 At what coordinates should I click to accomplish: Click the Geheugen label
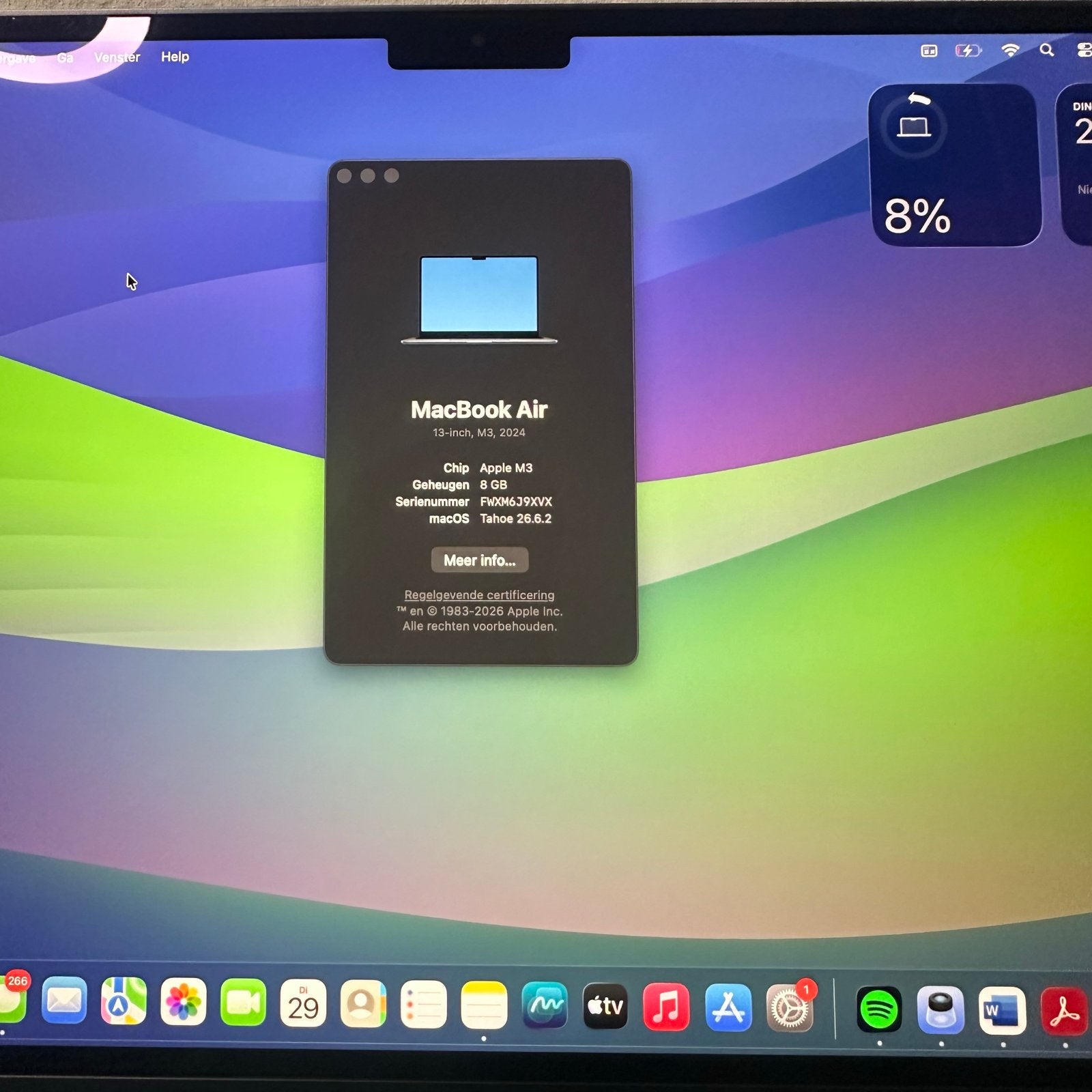click(x=441, y=485)
